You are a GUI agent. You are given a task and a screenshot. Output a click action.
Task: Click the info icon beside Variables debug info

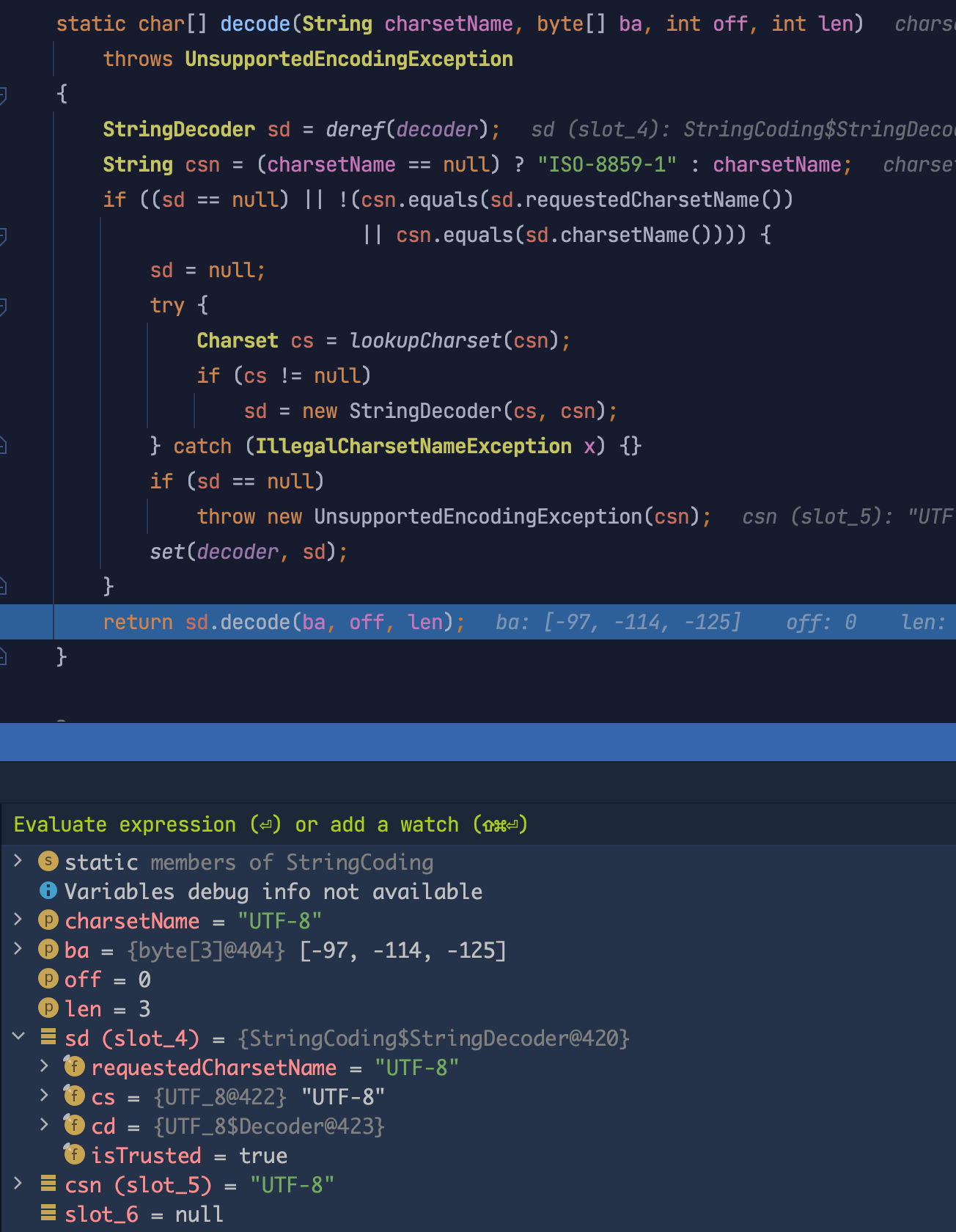click(48, 891)
